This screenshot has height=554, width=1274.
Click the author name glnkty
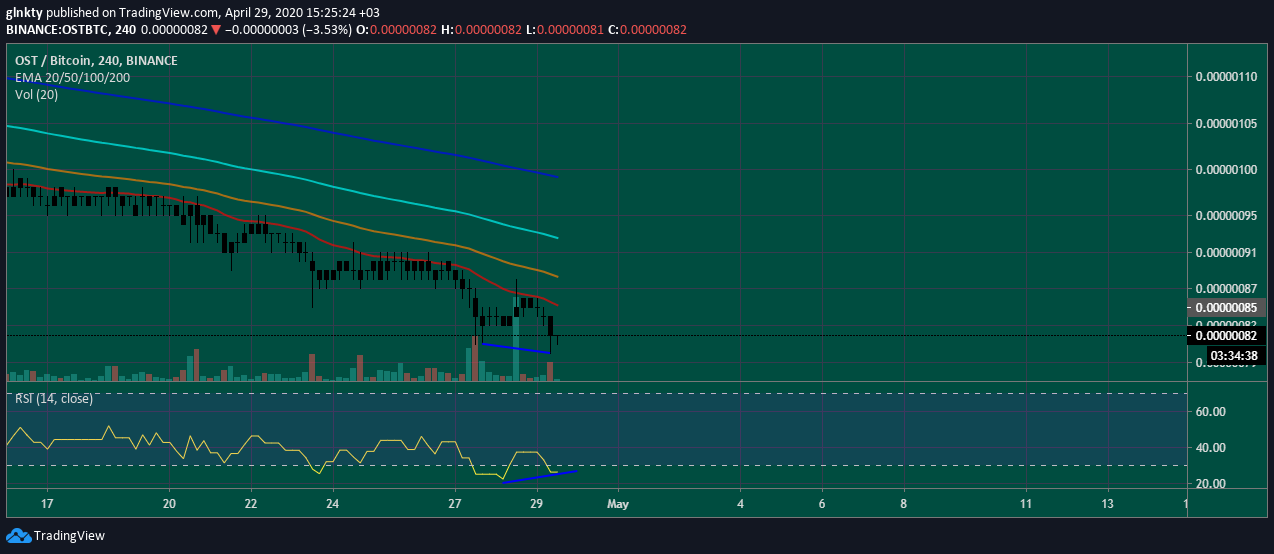click(25, 11)
